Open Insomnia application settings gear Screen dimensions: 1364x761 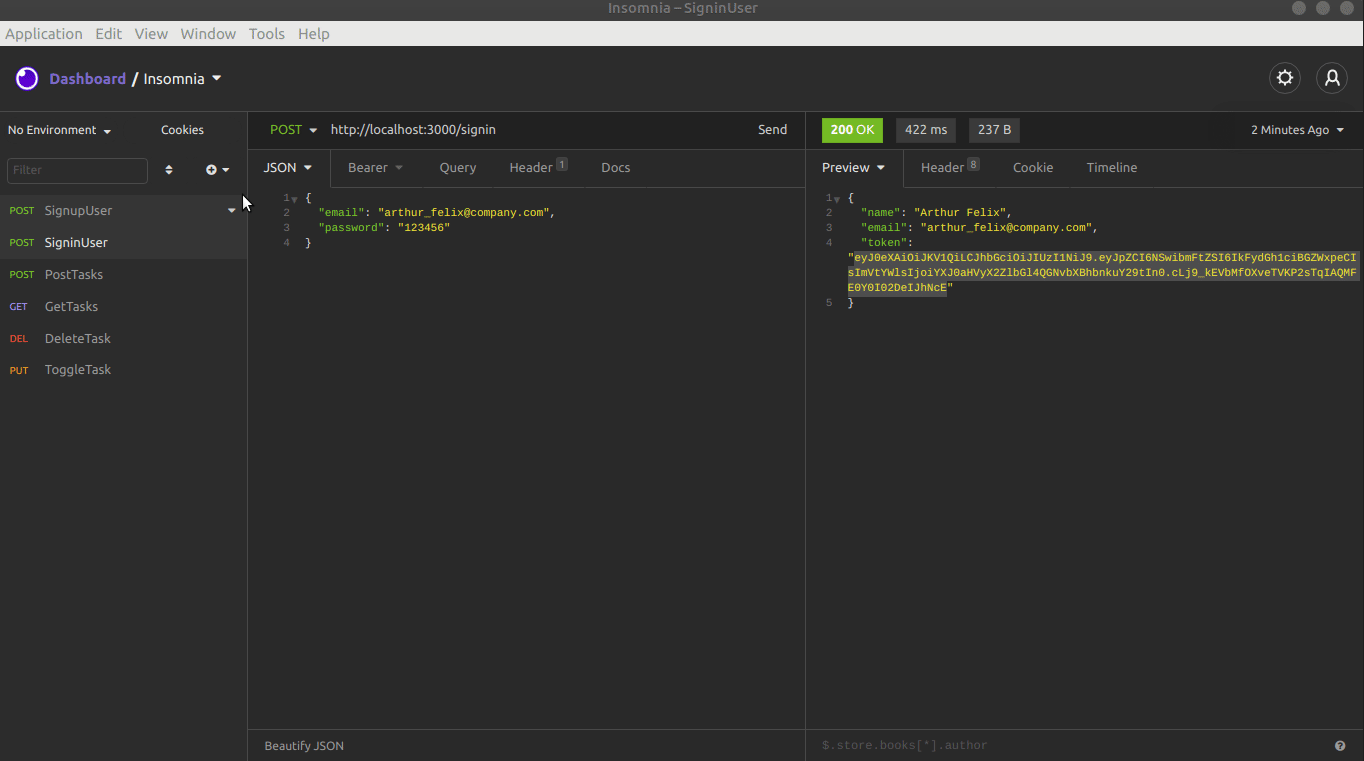pos(1284,77)
